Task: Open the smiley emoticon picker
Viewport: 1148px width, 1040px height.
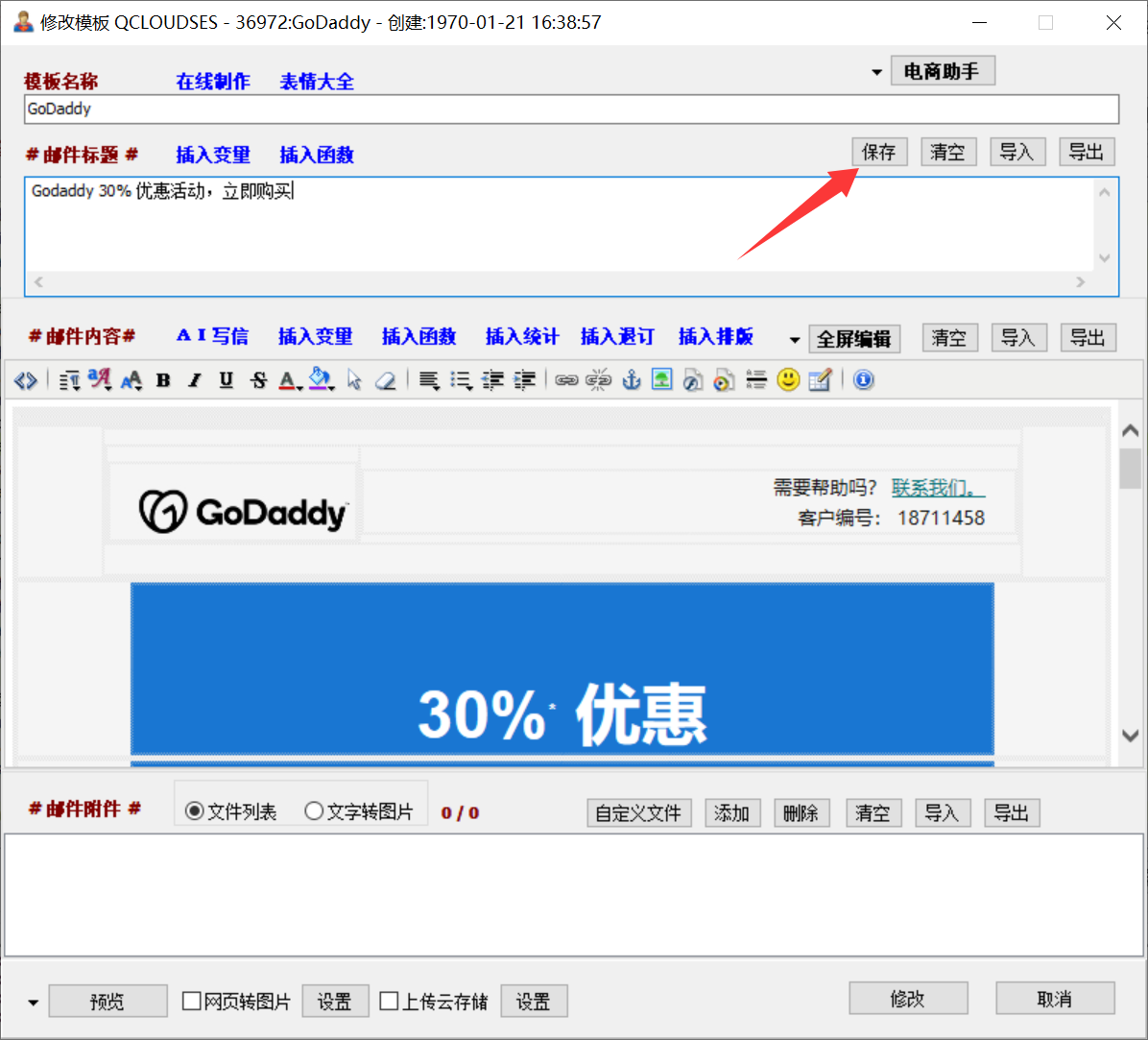Action: 788,380
